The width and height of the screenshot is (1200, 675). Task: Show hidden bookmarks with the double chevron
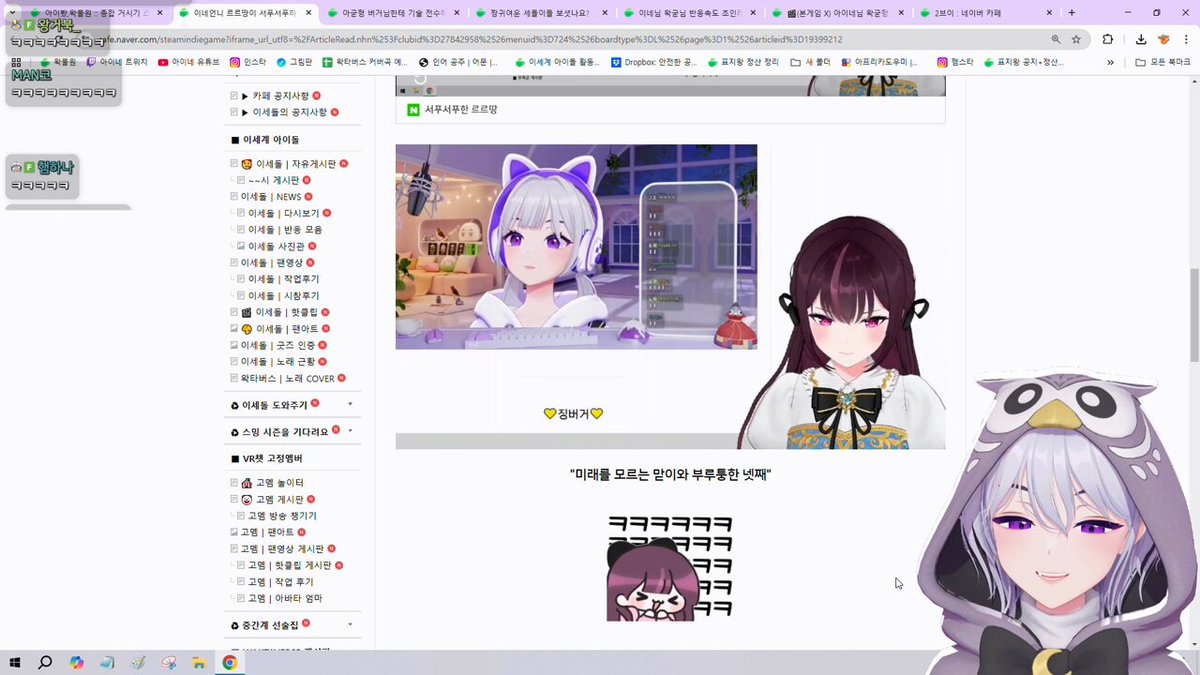1110,62
